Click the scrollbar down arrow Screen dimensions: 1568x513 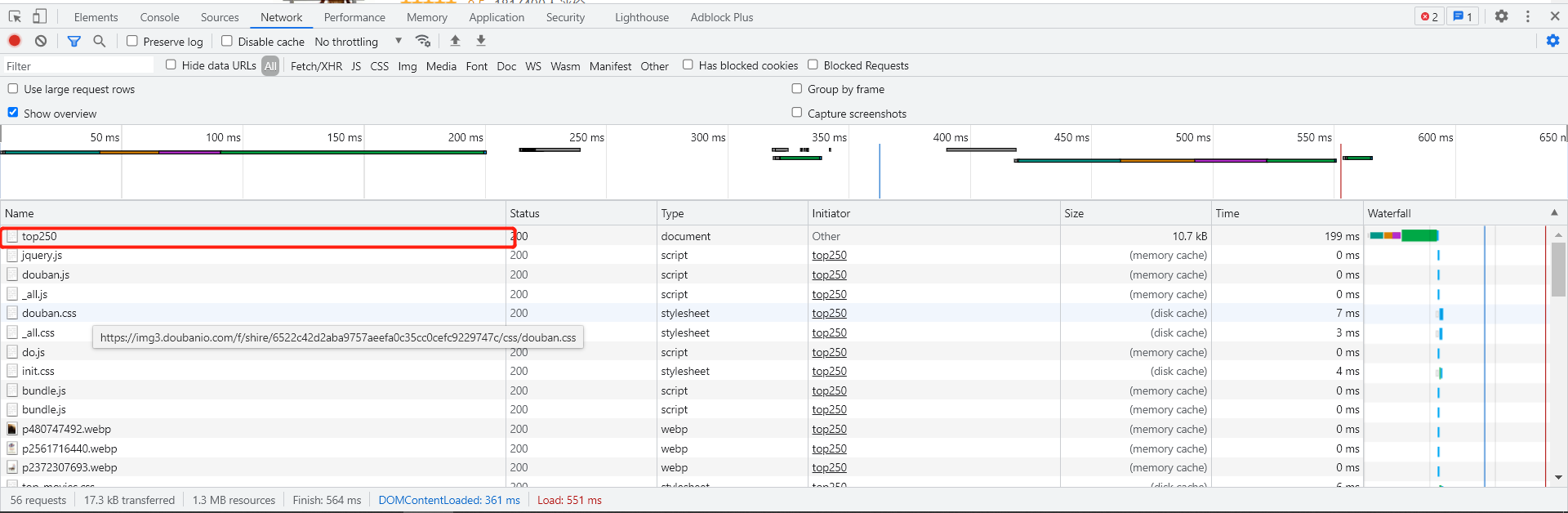pos(1558,477)
